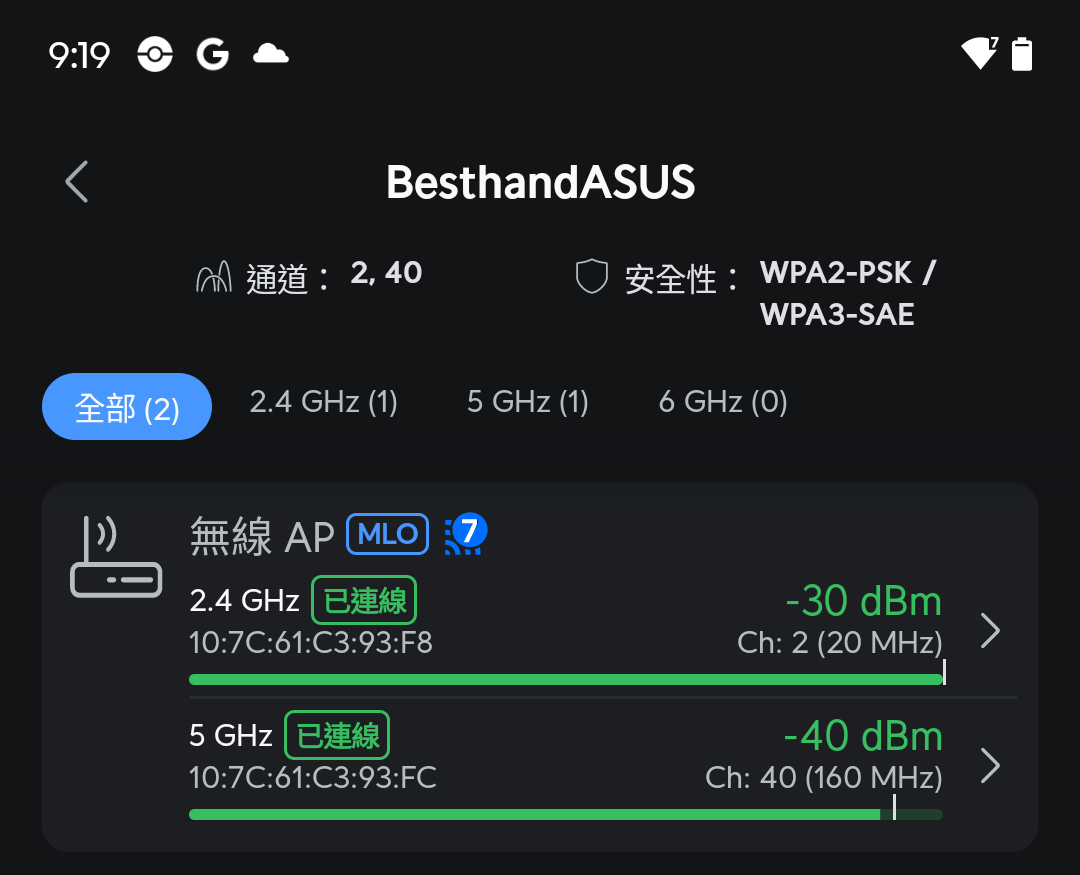Screen dimensions: 1080x875
Task: Click the channel spectrum icon
Action: click(x=213, y=276)
